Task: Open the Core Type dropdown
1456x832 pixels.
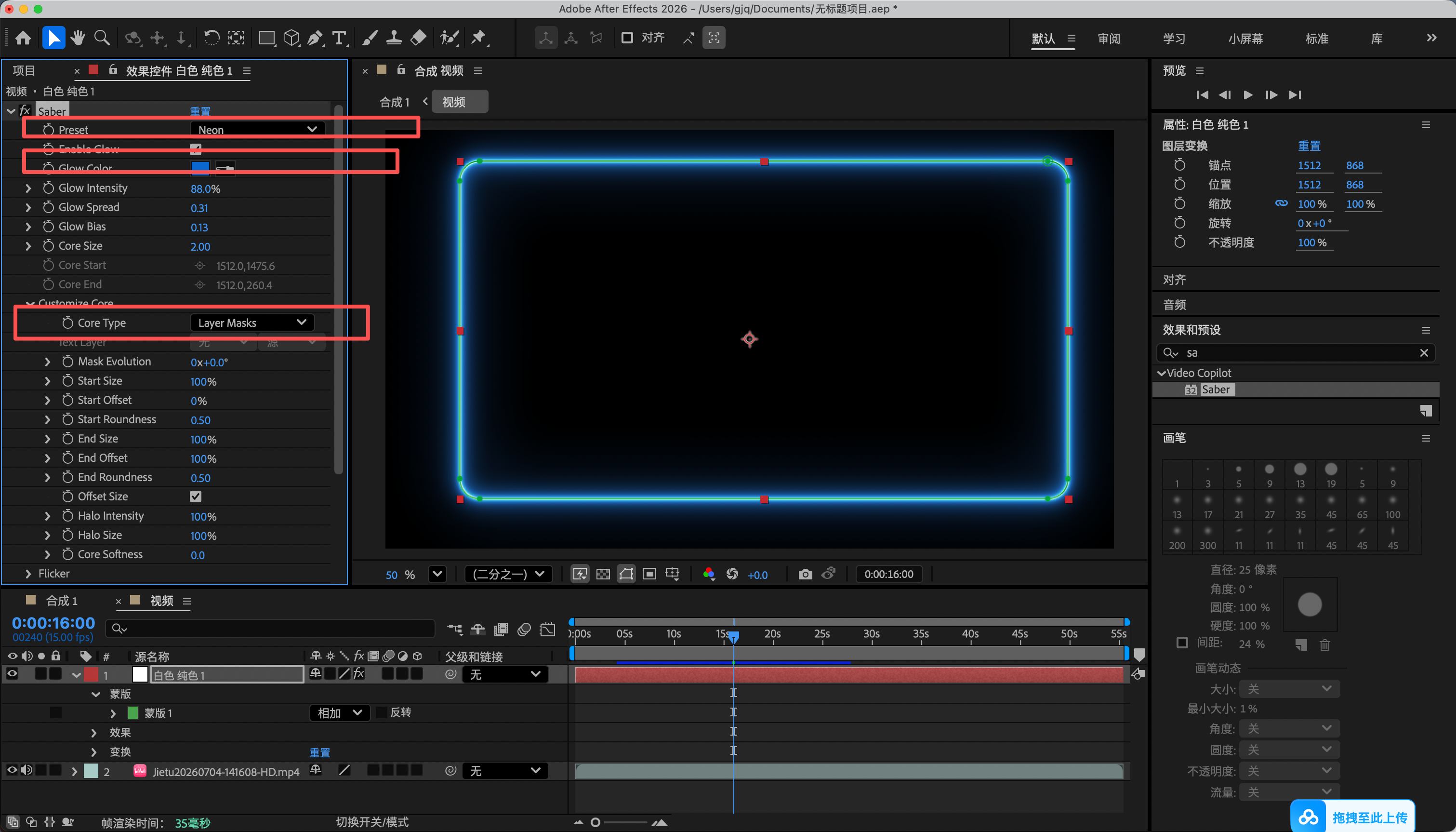Action: [x=252, y=322]
